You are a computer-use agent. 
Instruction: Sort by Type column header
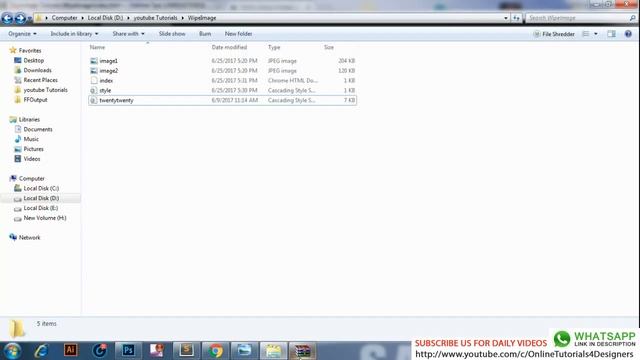tap(274, 47)
